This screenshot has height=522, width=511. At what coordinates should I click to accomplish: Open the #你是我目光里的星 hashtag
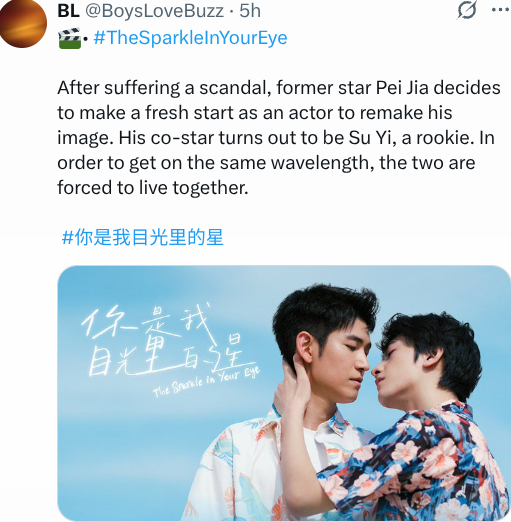click(143, 237)
